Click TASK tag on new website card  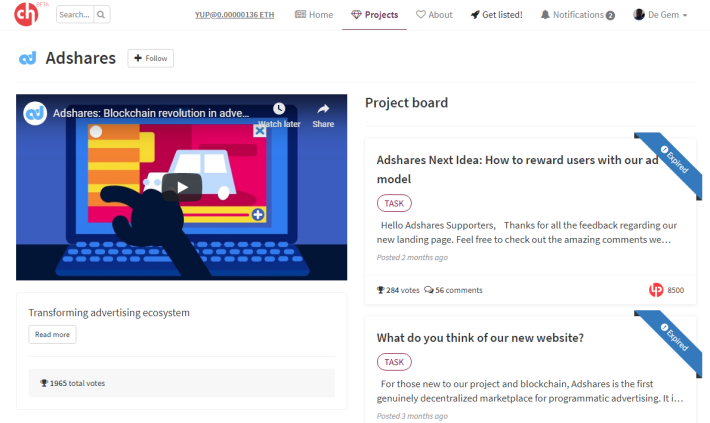coord(394,362)
